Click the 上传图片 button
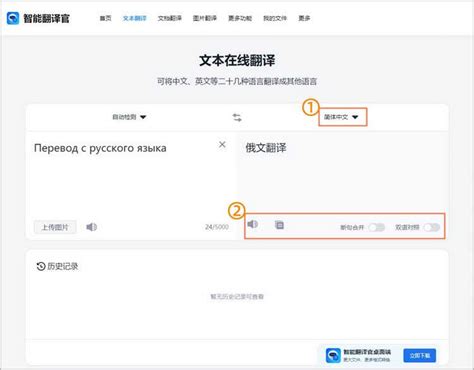Image resolution: width=474 pixels, height=370 pixels. pos(55,227)
